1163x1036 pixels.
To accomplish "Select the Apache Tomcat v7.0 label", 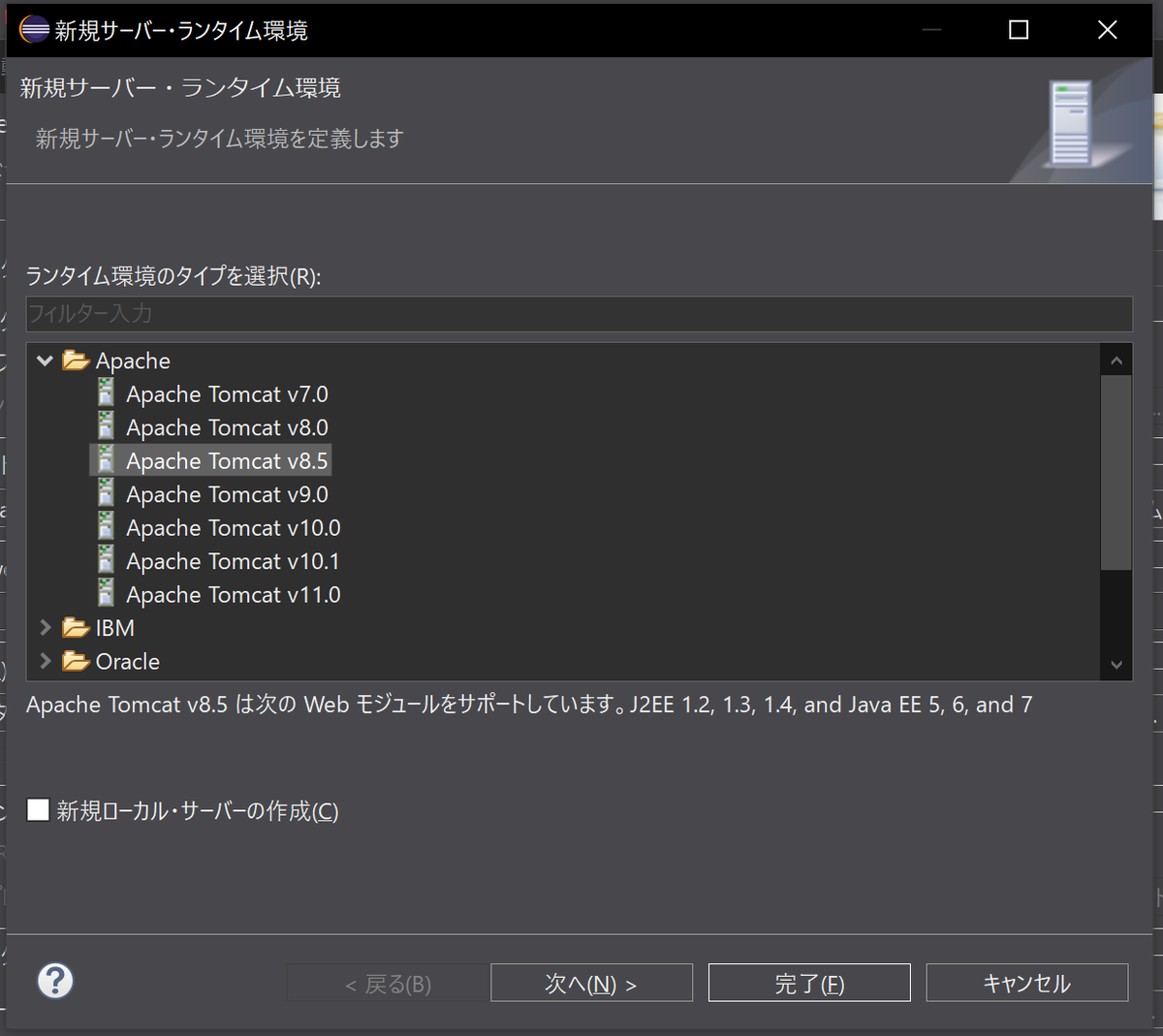I will [x=227, y=394].
